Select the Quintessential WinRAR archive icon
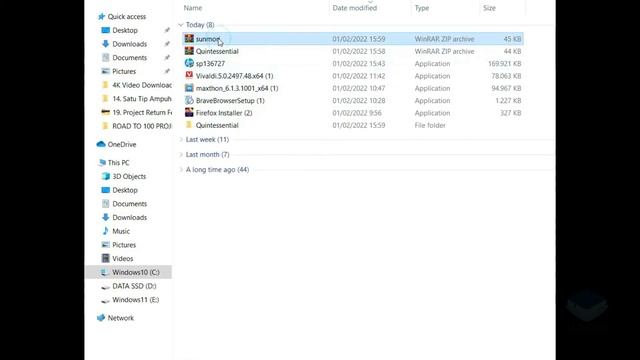The image size is (640, 360). click(x=189, y=51)
